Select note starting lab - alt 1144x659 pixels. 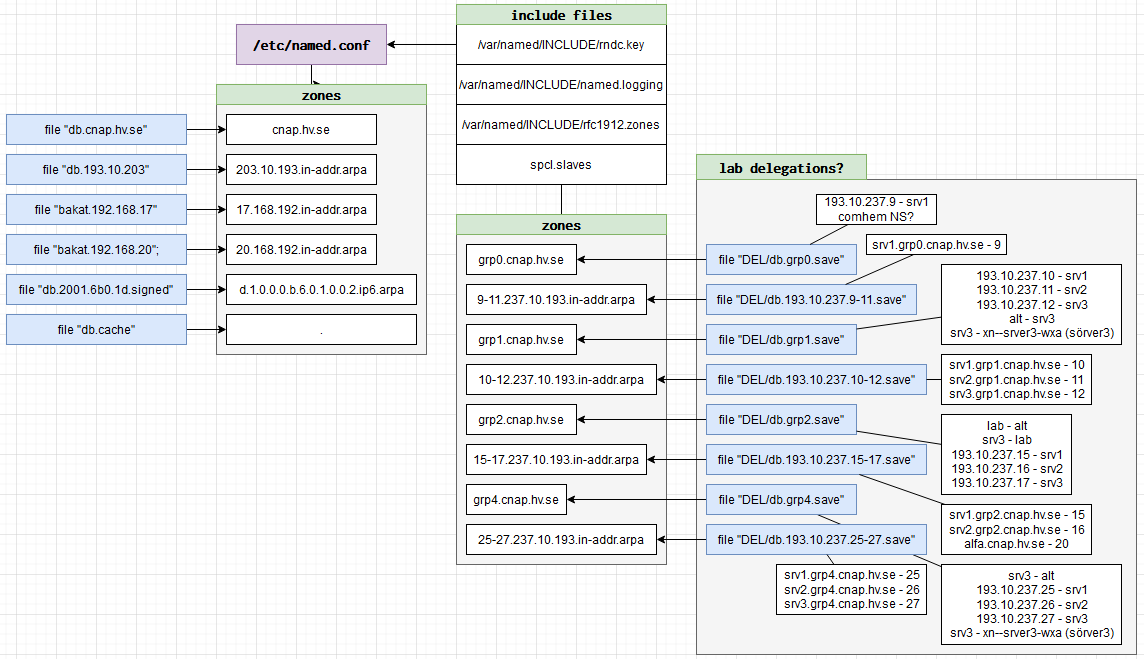pos(1007,455)
